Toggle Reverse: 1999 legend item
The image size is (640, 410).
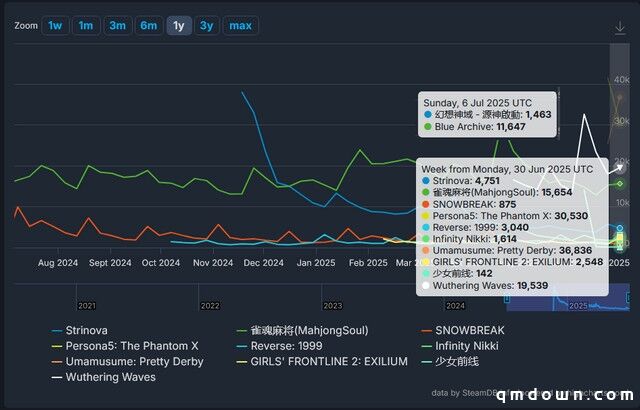[280, 346]
